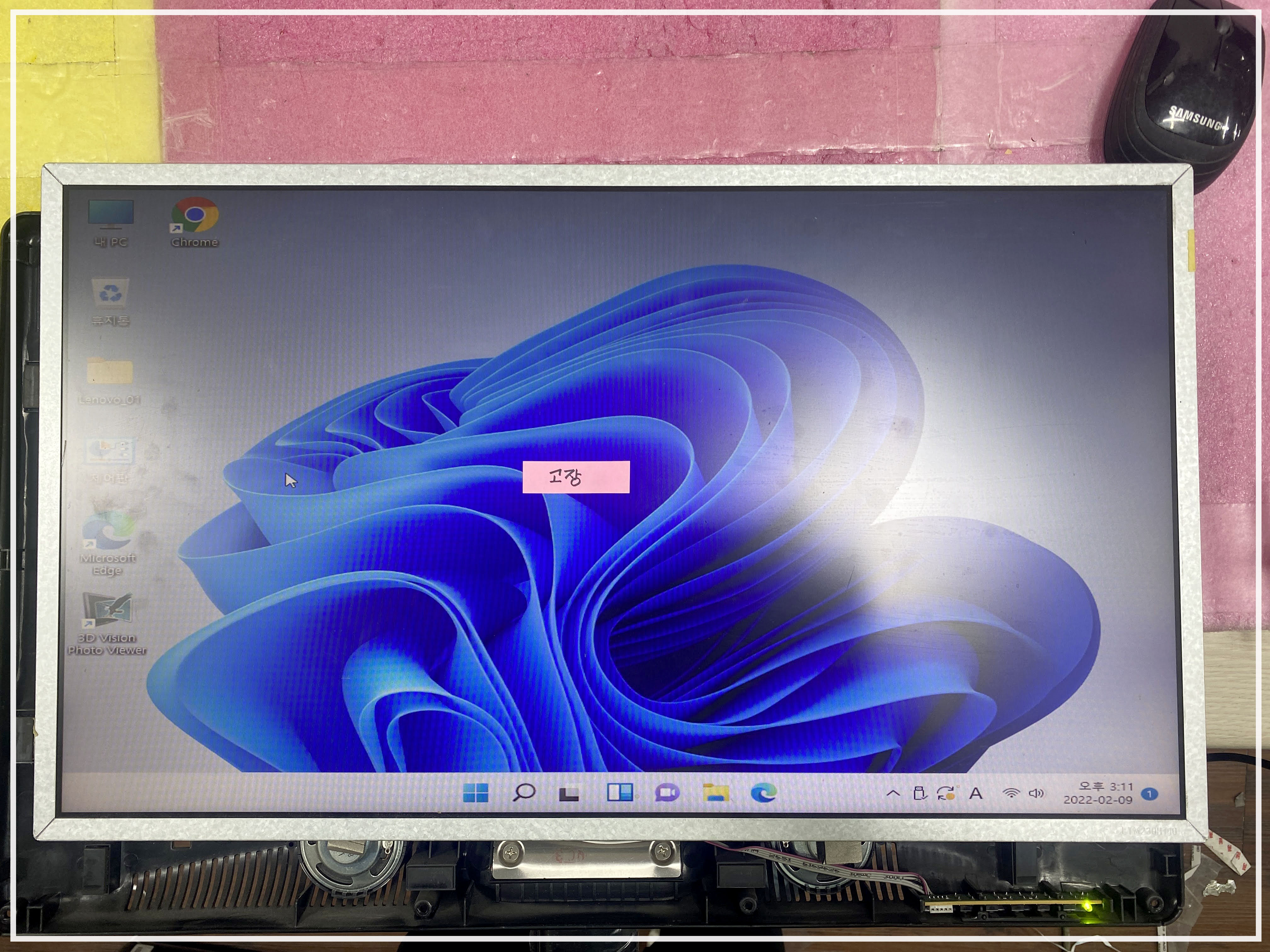The height and width of the screenshot is (952, 1270).
Task: Open Task View from taskbar
Action: point(569,793)
